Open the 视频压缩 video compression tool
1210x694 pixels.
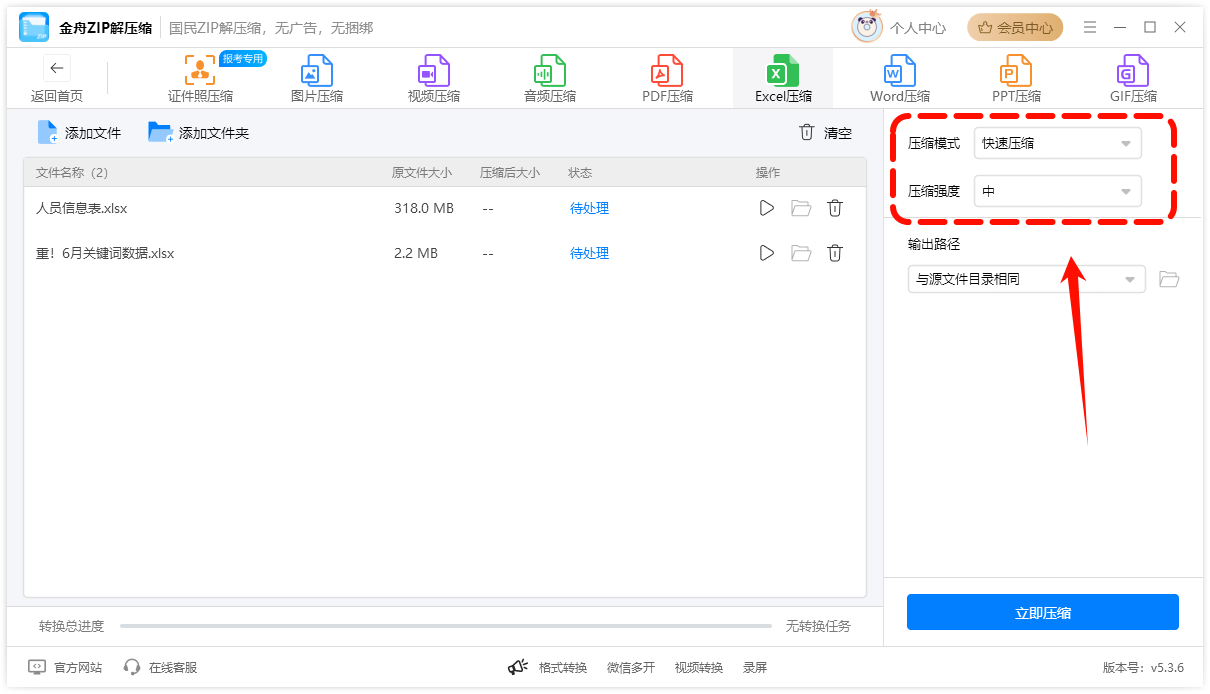434,79
